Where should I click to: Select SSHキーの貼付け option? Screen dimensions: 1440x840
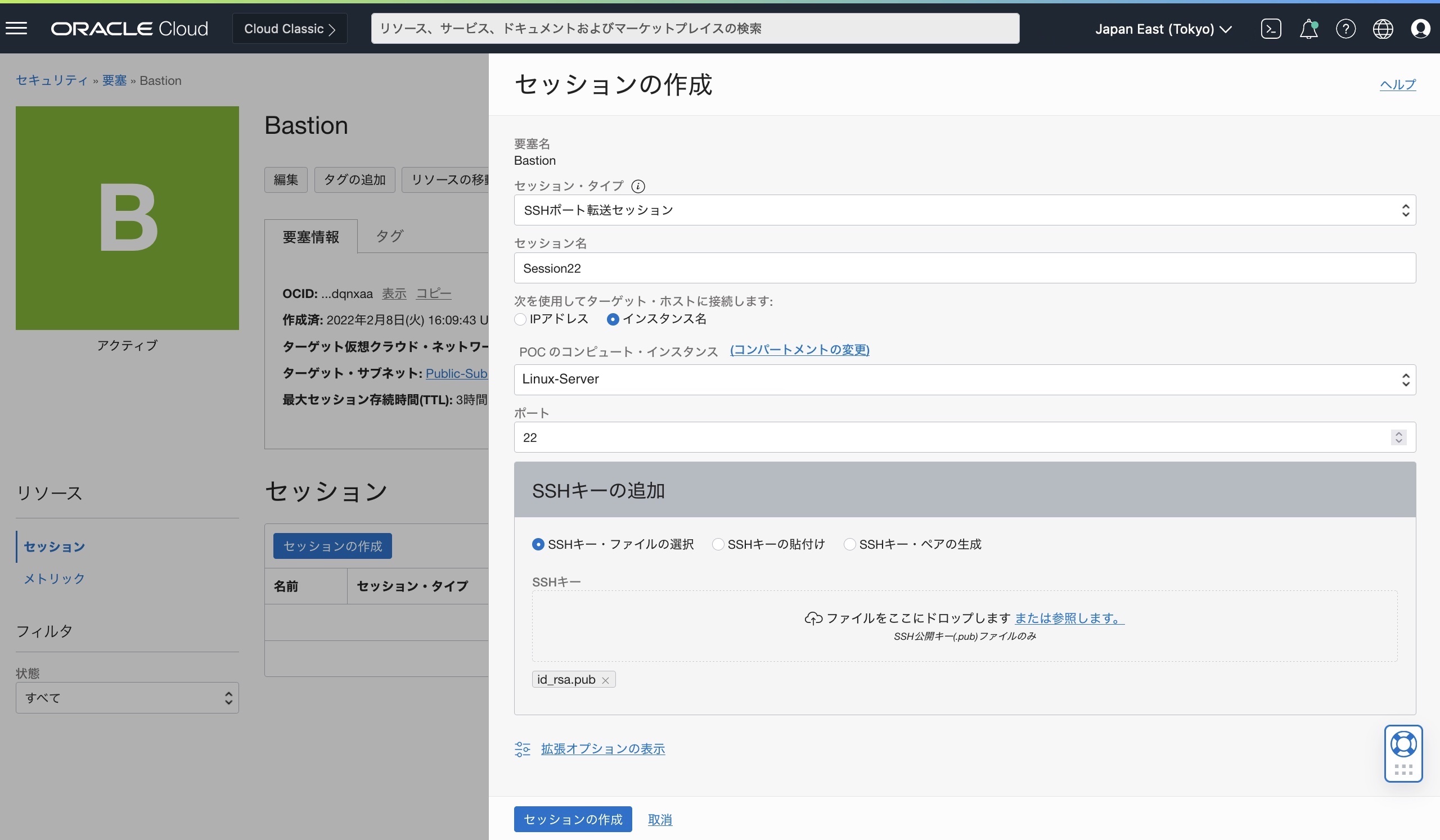718,544
